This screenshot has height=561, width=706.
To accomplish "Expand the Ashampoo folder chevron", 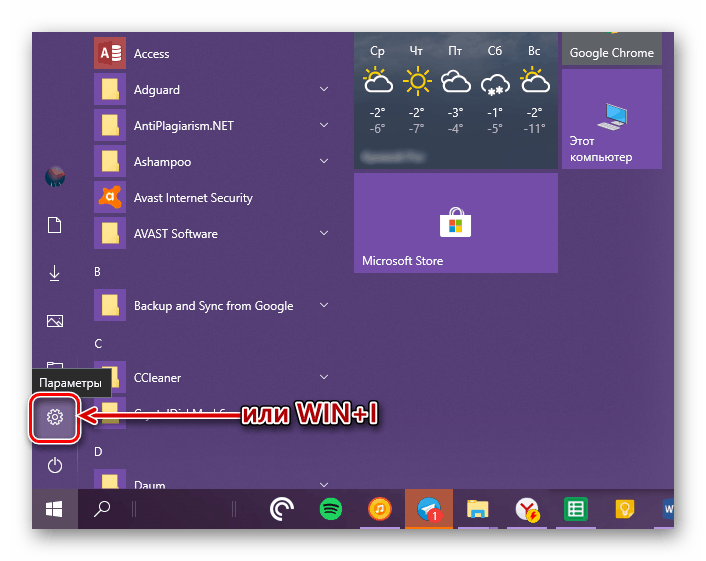I will (324, 161).
